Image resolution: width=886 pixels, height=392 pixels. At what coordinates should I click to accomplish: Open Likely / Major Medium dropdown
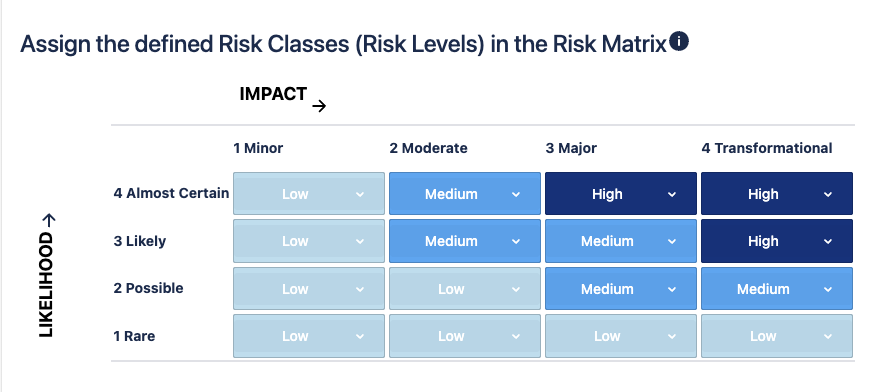621,241
